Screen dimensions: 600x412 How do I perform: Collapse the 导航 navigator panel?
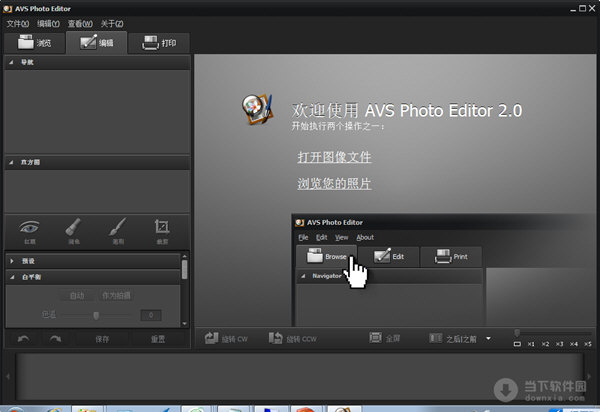click(11, 62)
